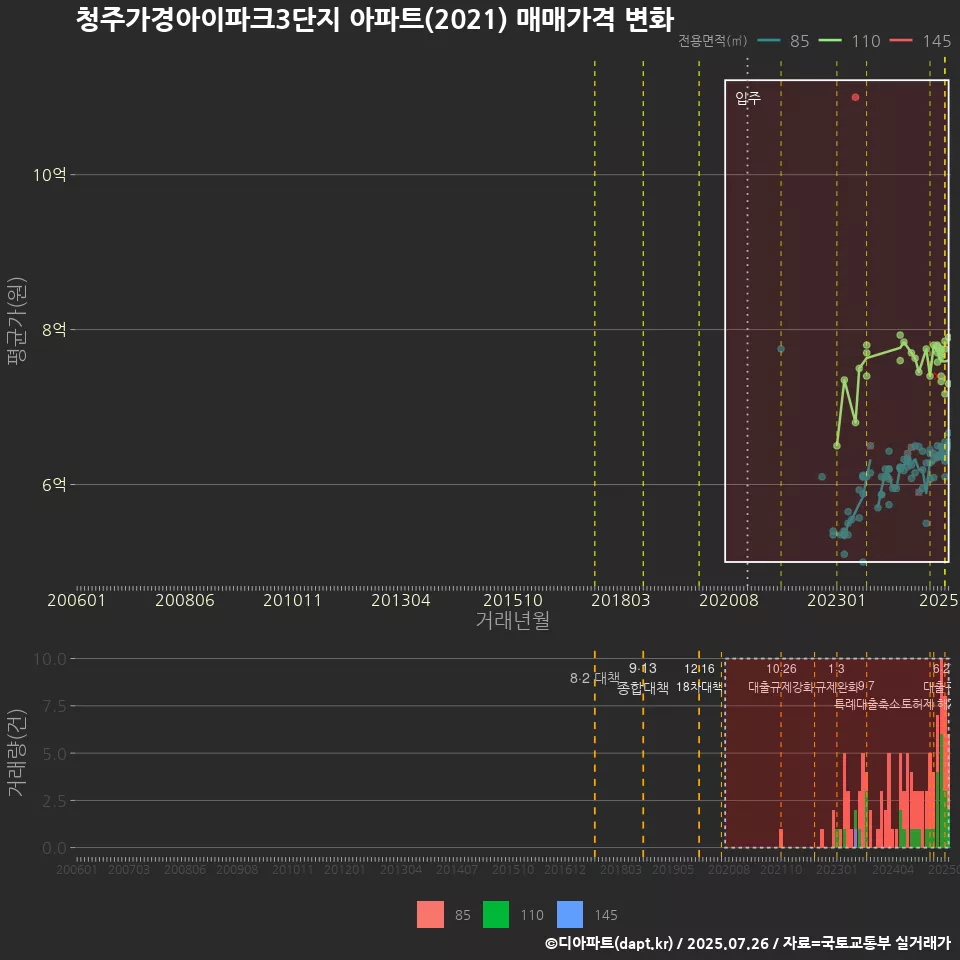960x960 pixels.
Task: Click the '거래량(건)' volume axis title
Action: tap(17, 753)
